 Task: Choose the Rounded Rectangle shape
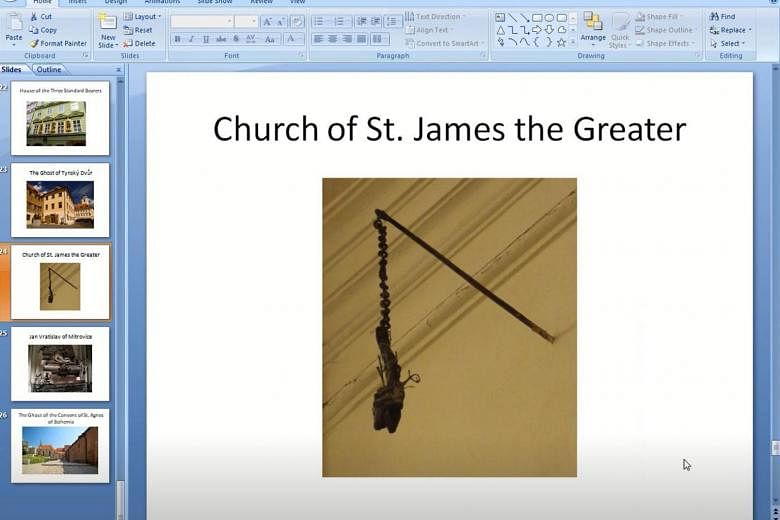coord(562,18)
